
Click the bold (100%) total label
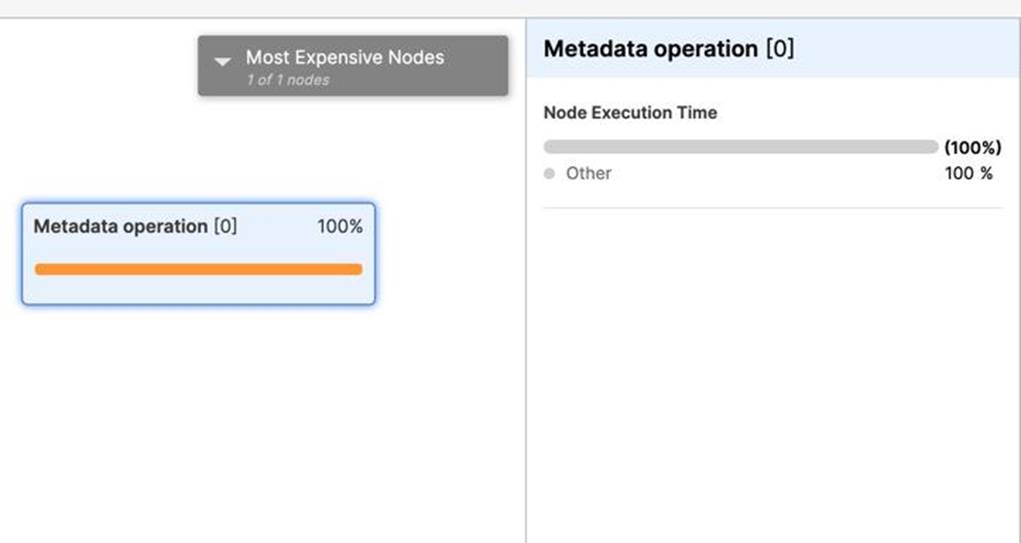tap(972, 148)
